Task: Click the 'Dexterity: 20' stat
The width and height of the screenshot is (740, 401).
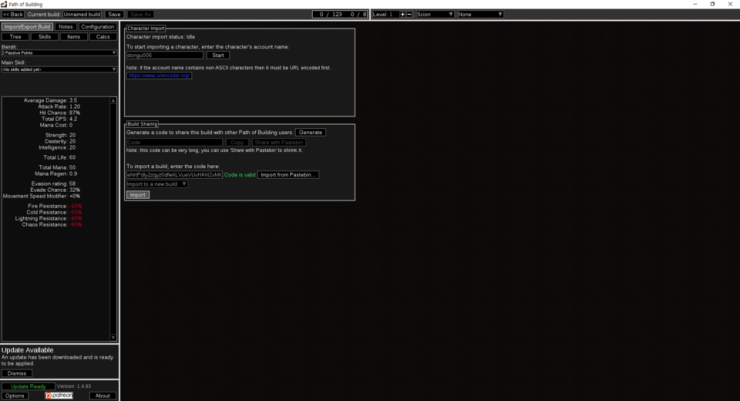Action: pos(60,142)
